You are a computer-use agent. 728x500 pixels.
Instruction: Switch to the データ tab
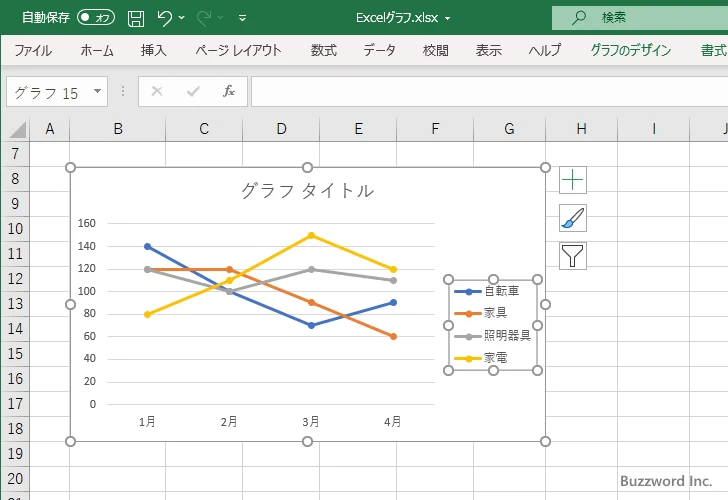pos(379,50)
